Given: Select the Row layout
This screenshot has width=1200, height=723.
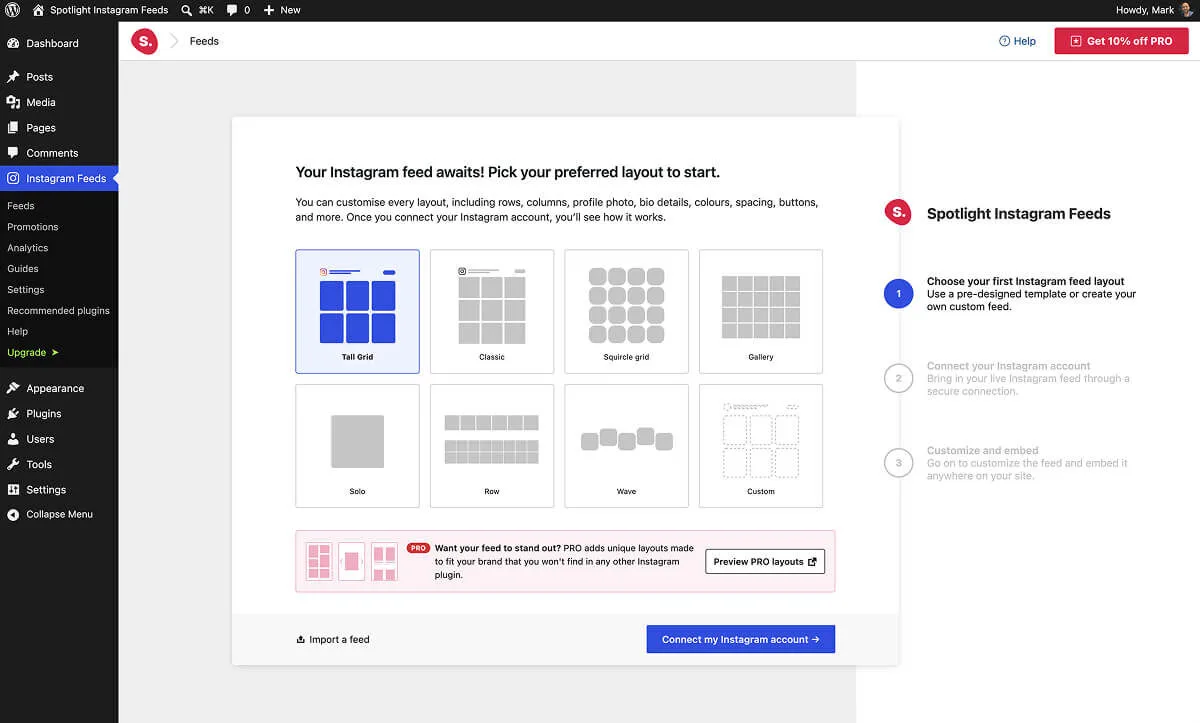Looking at the screenshot, I should tap(492, 446).
